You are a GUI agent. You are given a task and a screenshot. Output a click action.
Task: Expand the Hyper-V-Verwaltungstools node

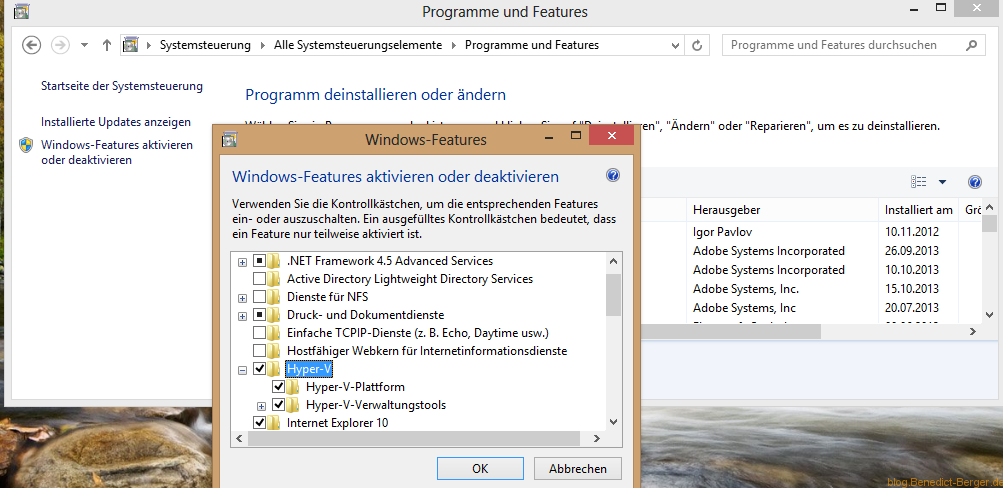tap(261, 406)
